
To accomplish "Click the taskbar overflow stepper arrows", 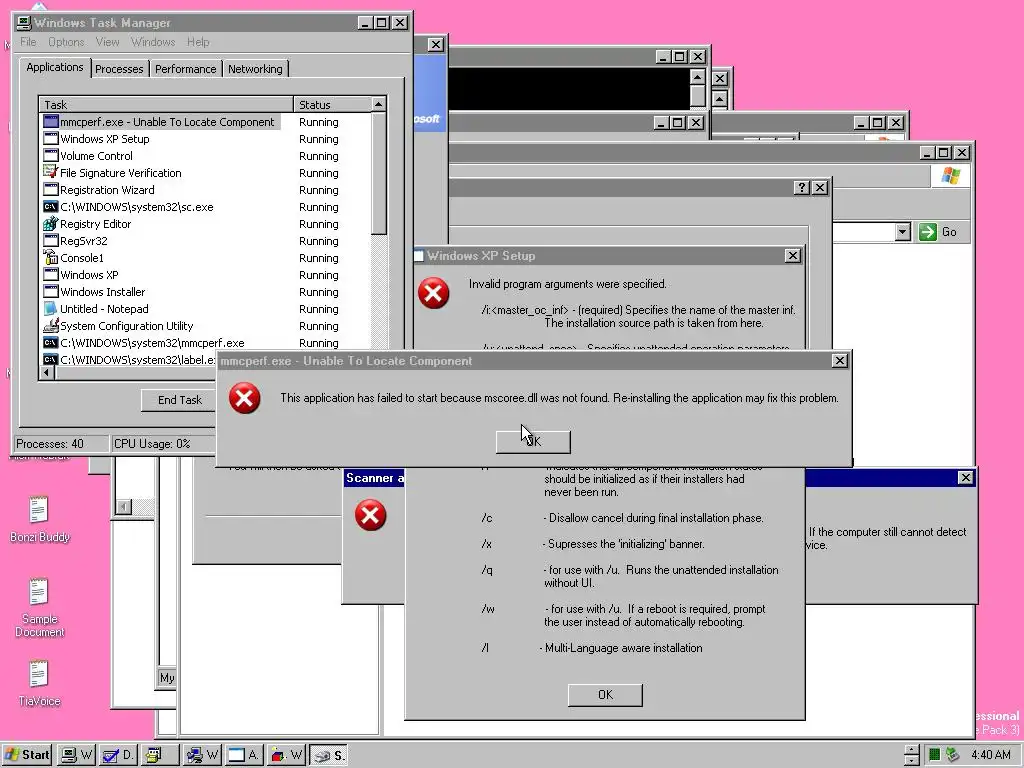I will point(912,755).
